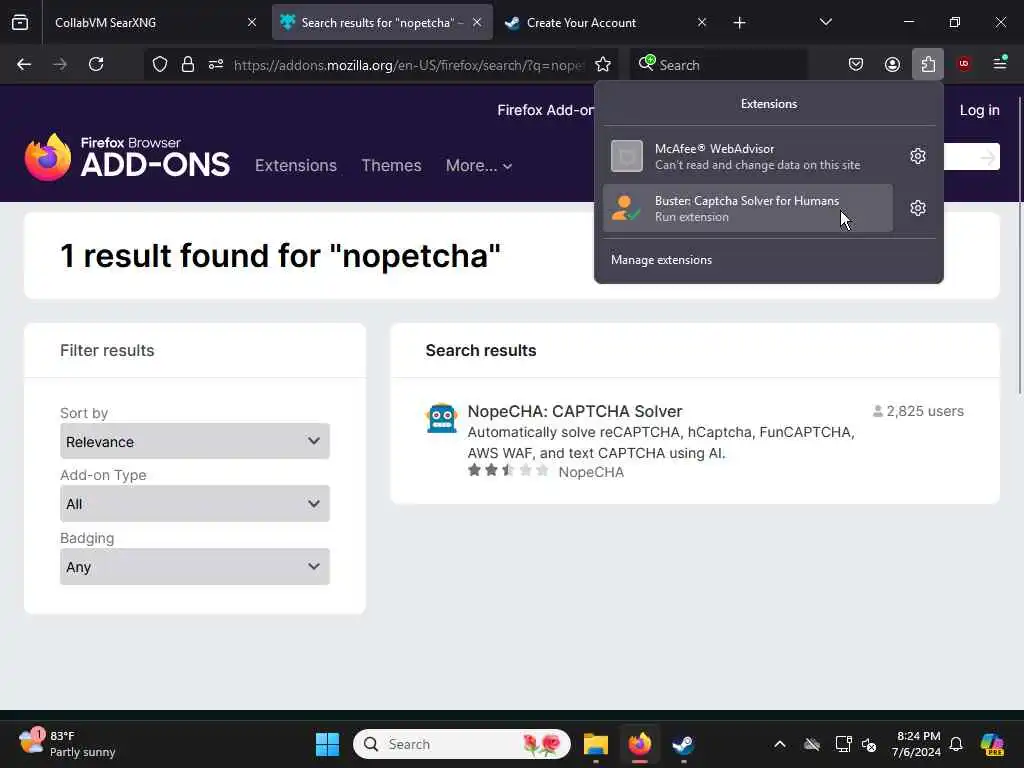Open the new tab plus button
This screenshot has height=768, width=1024.
pos(739,23)
